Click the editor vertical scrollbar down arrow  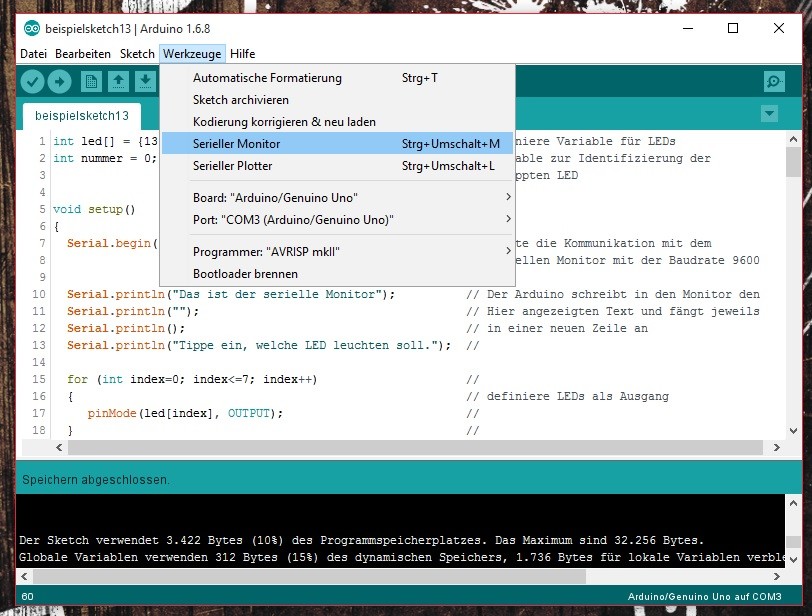tap(793, 430)
